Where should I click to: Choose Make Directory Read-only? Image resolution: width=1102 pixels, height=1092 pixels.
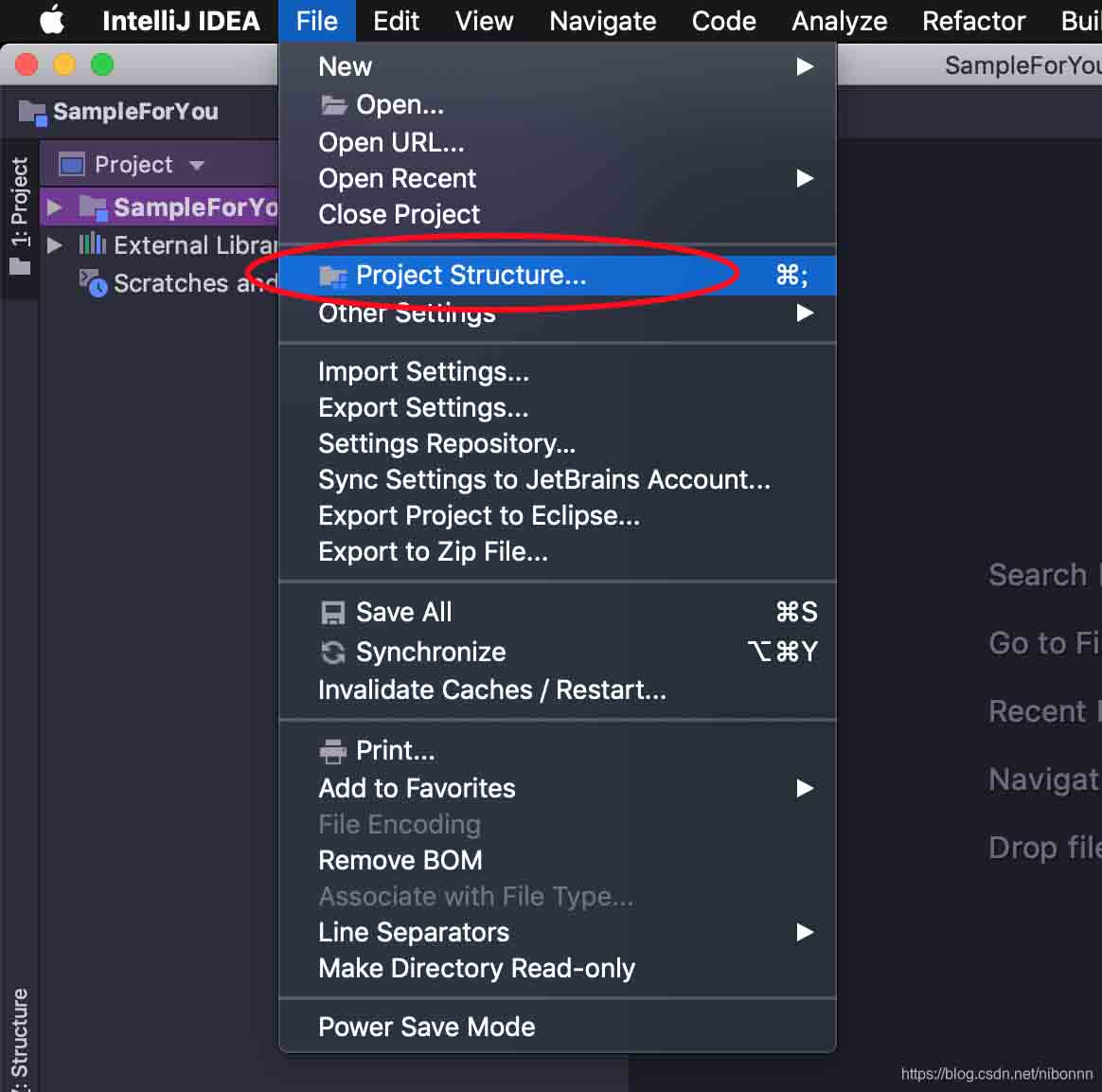(558, 968)
